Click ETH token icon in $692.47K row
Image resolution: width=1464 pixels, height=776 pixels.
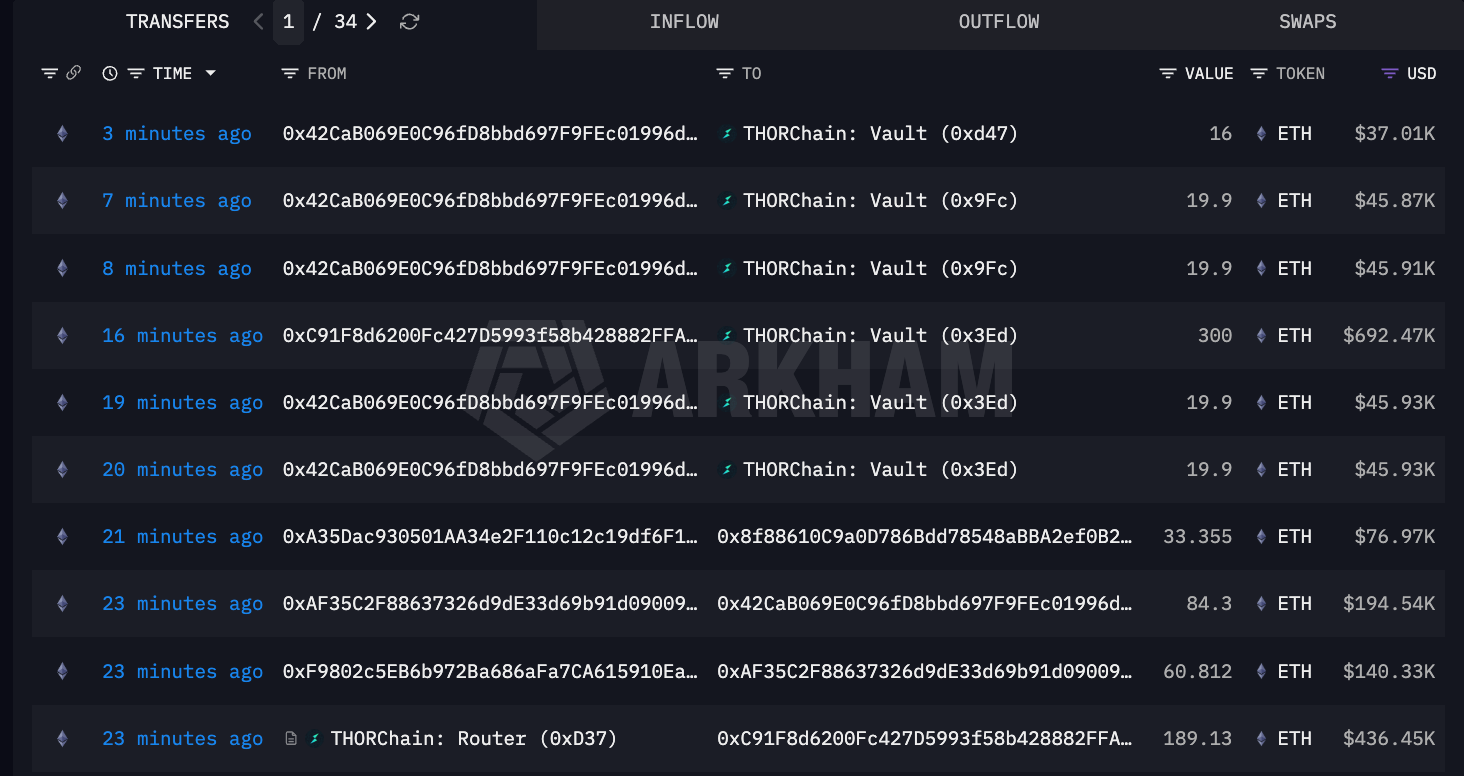(x=1260, y=336)
